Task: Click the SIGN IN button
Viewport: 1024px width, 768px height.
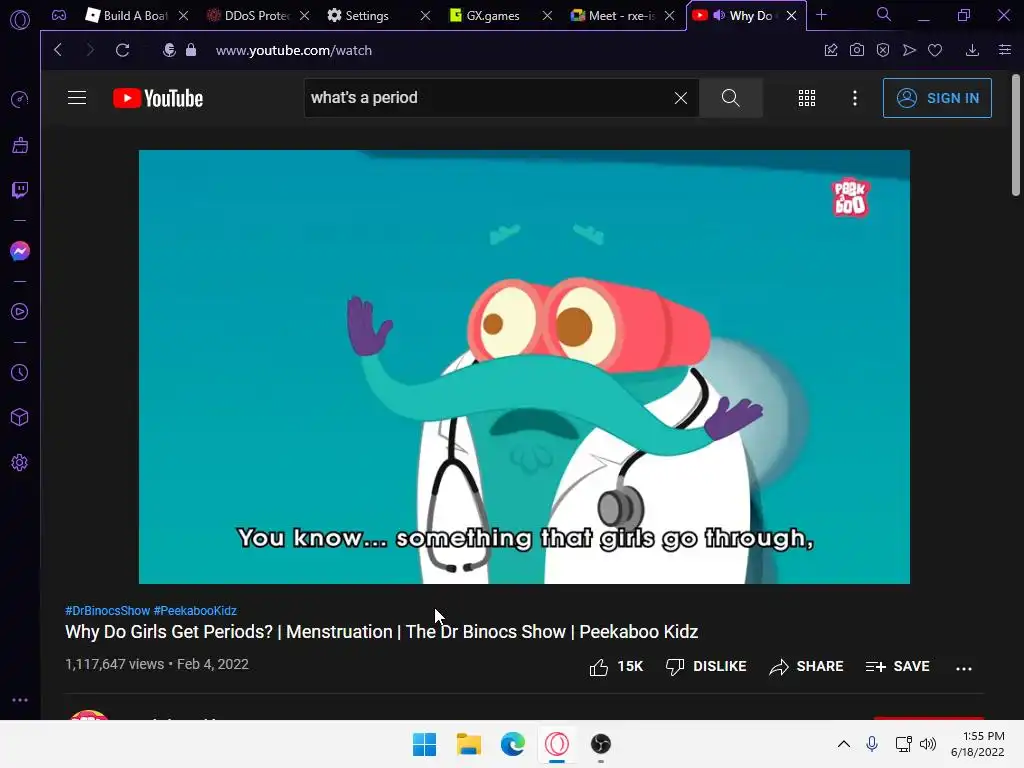Action: click(x=937, y=98)
